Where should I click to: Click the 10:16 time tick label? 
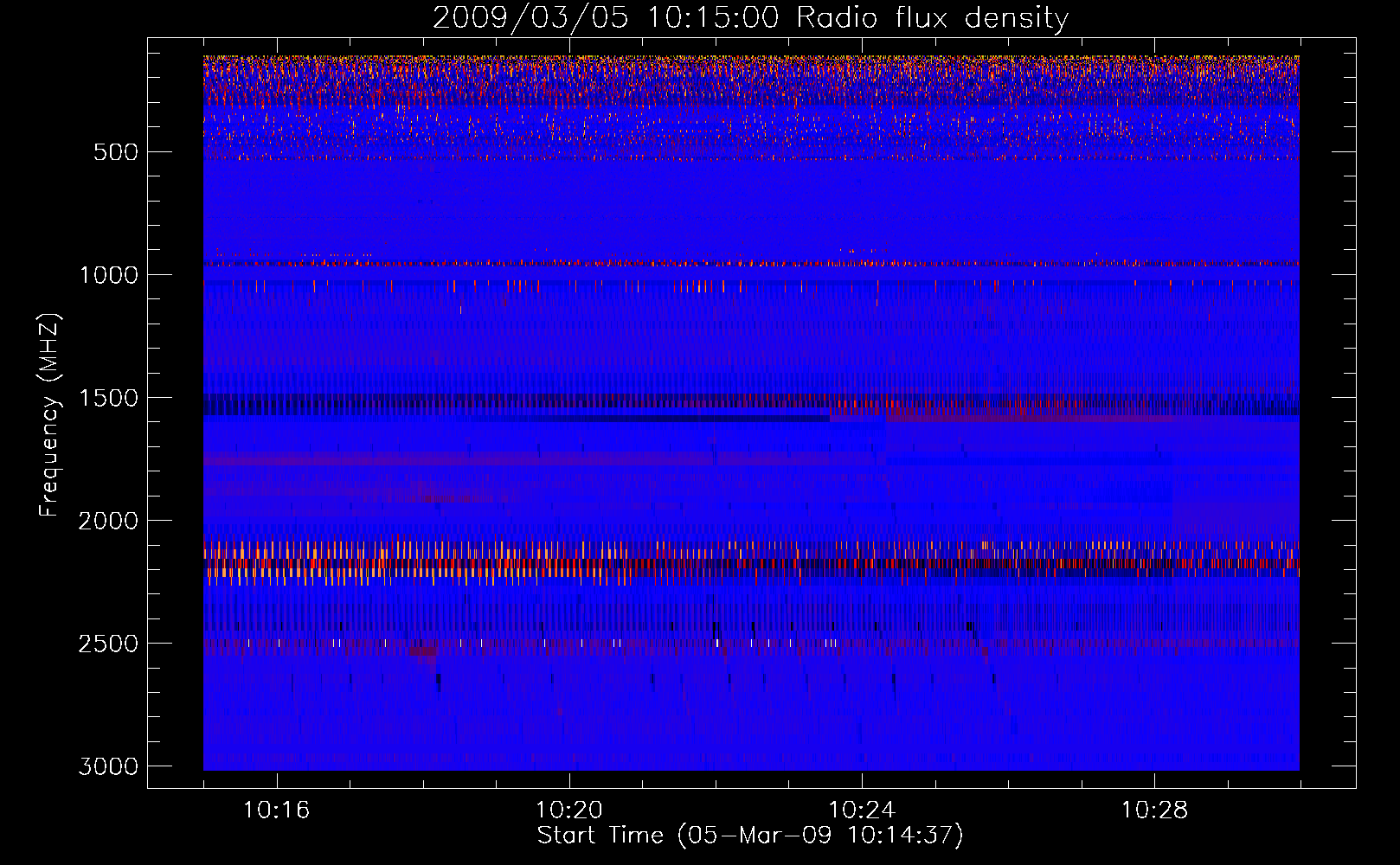276,811
